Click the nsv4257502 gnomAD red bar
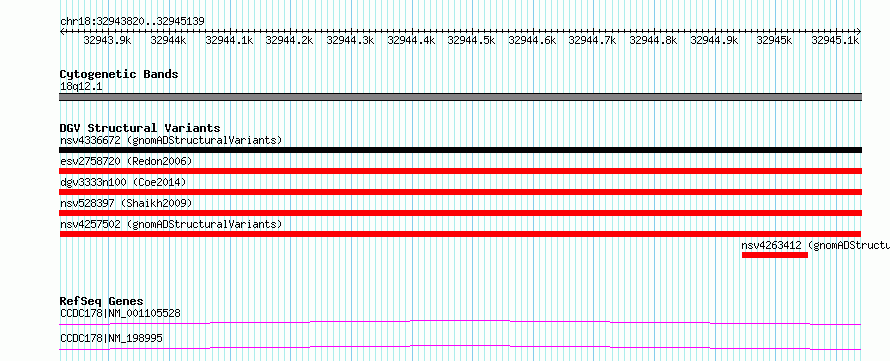 click(x=460, y=234)
